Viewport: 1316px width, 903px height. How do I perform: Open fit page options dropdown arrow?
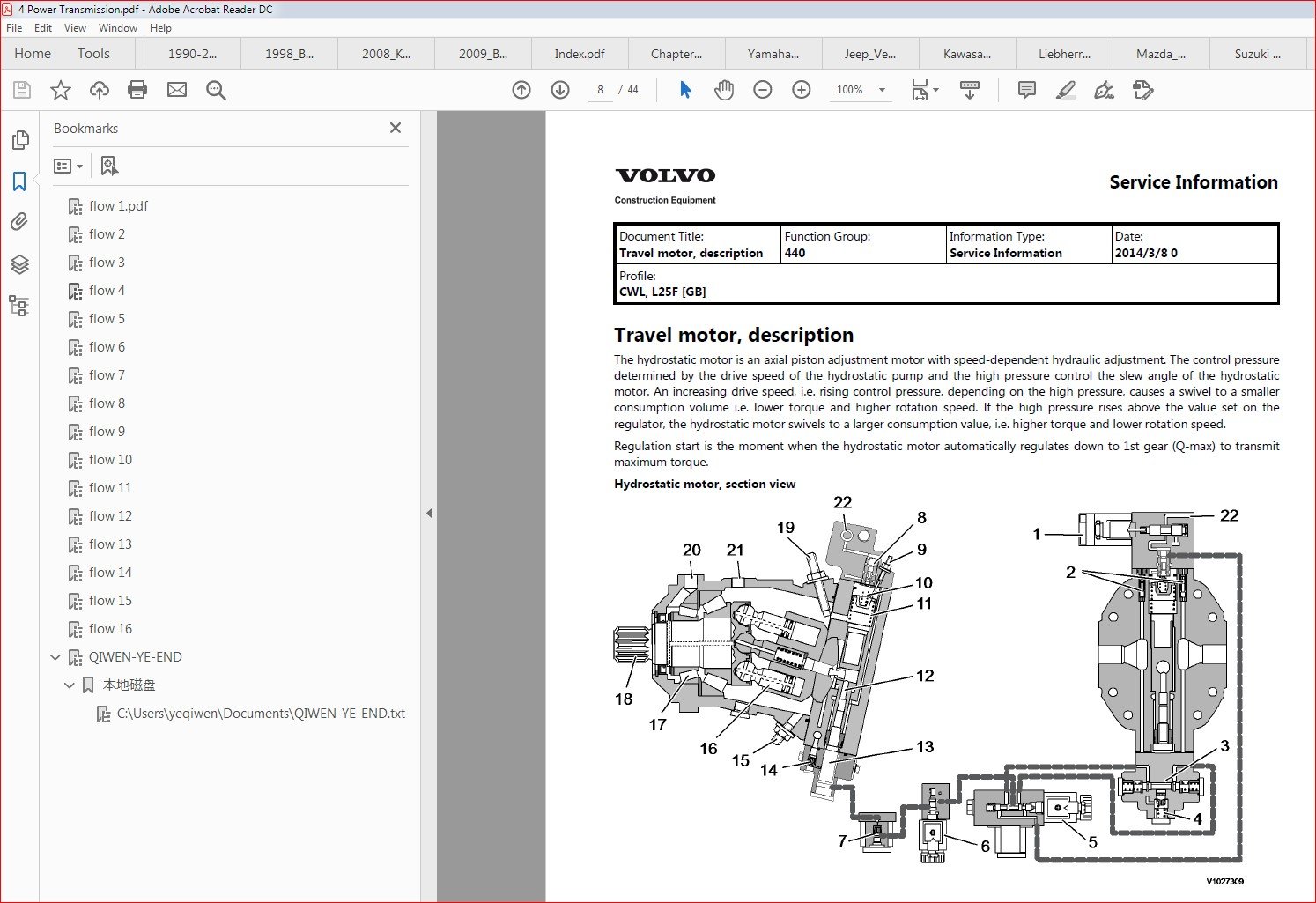tap(935, 90)
